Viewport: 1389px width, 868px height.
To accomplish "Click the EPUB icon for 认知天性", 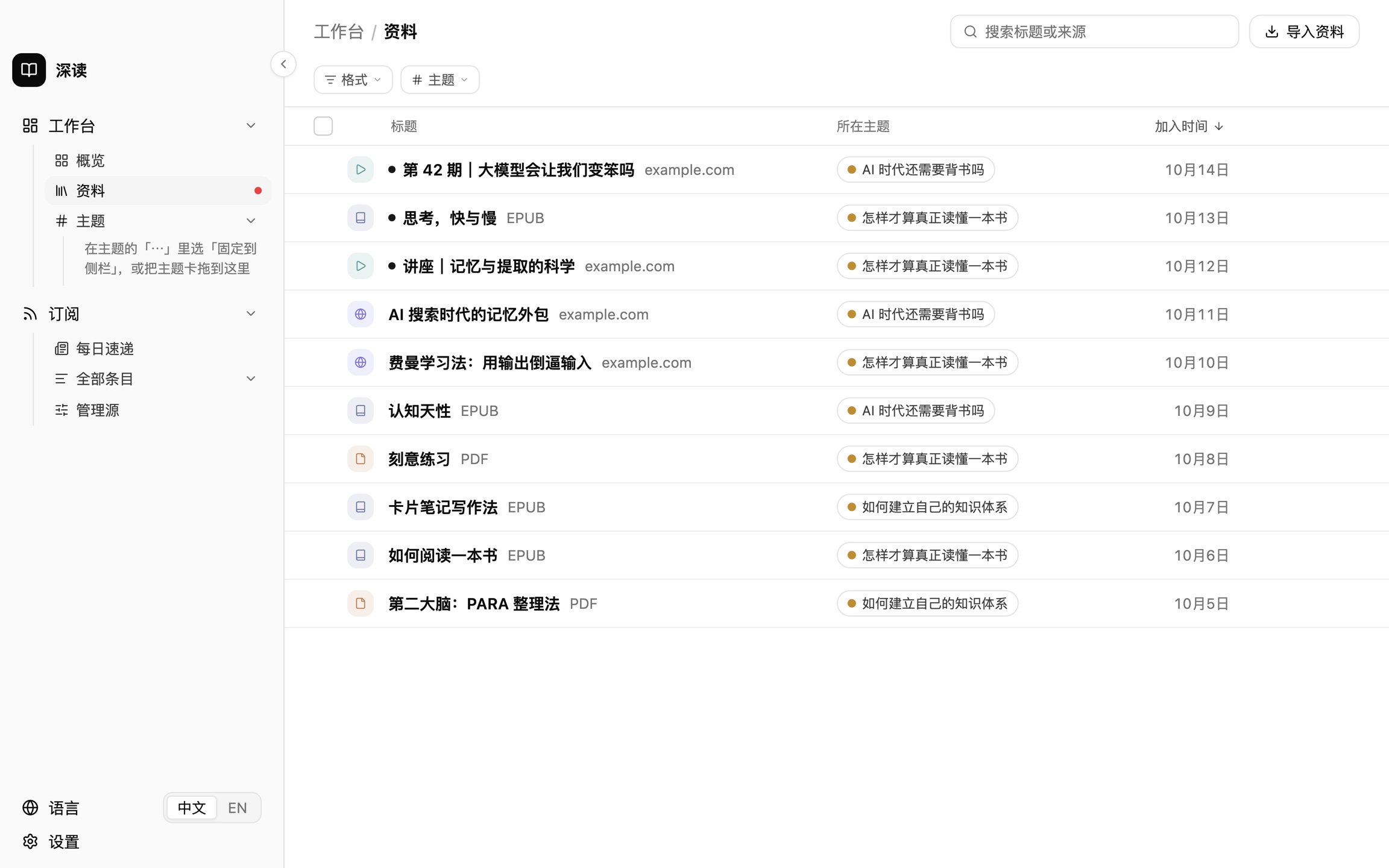I will (361, 410).
